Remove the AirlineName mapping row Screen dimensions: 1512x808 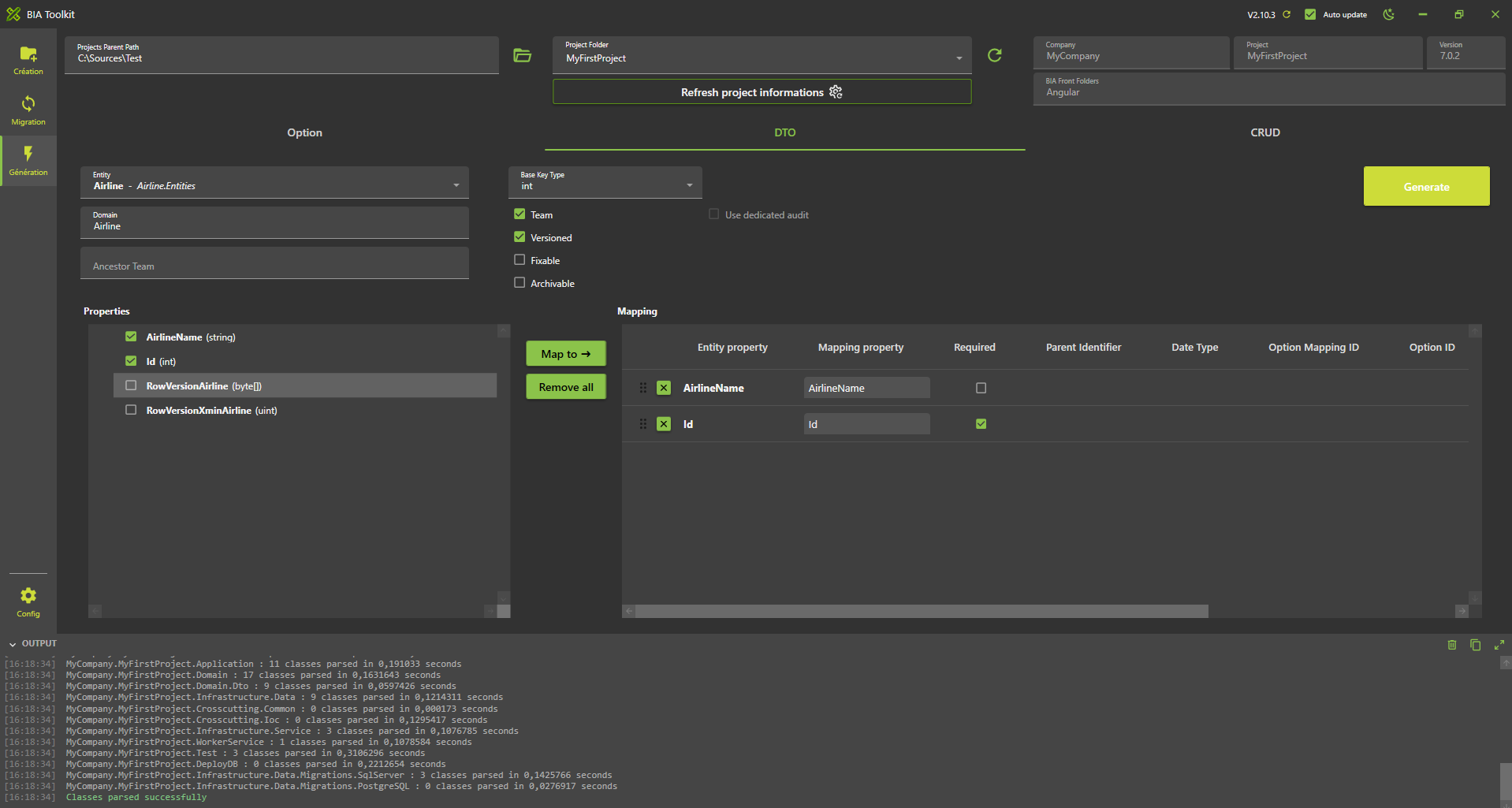pos(664,388)
